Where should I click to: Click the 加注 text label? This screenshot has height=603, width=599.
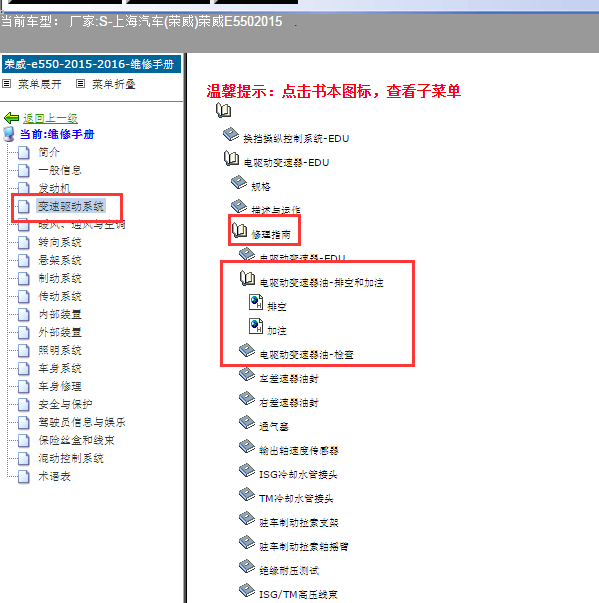277,331
